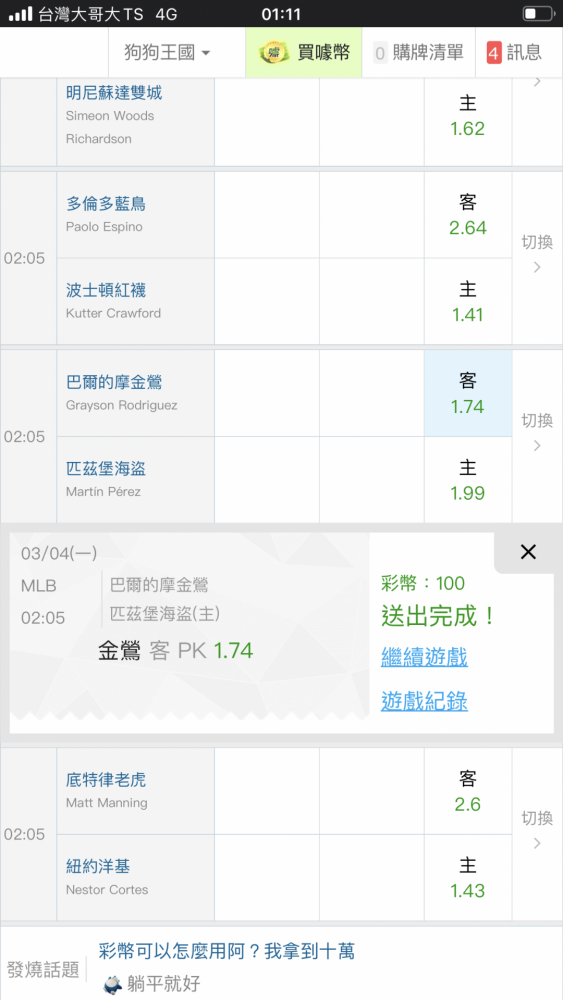Image resolution: width=563 pixels, height=1000 pixels.
Task: Expand 切換 for Orioles vs Pirates
Action: click(x=537, y=432)
